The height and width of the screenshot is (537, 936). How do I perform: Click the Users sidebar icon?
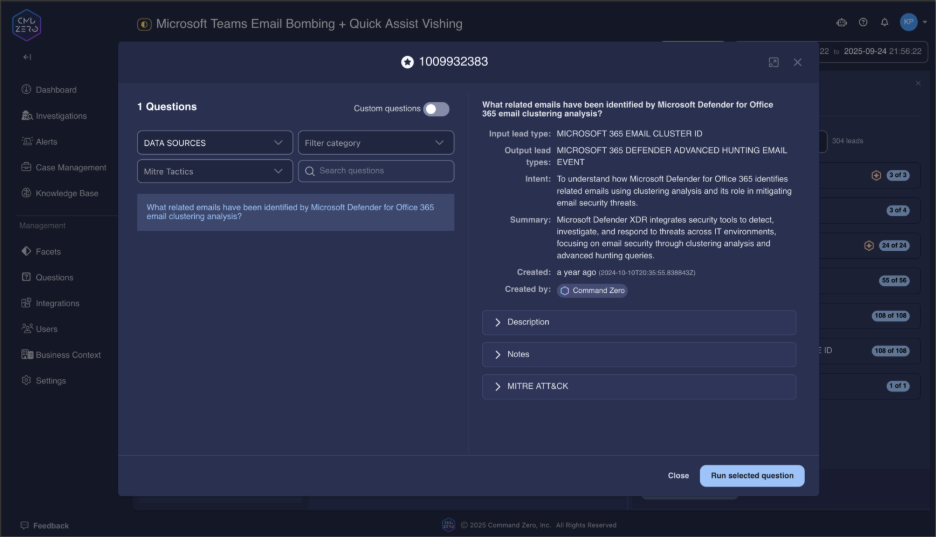coord(26,328)
